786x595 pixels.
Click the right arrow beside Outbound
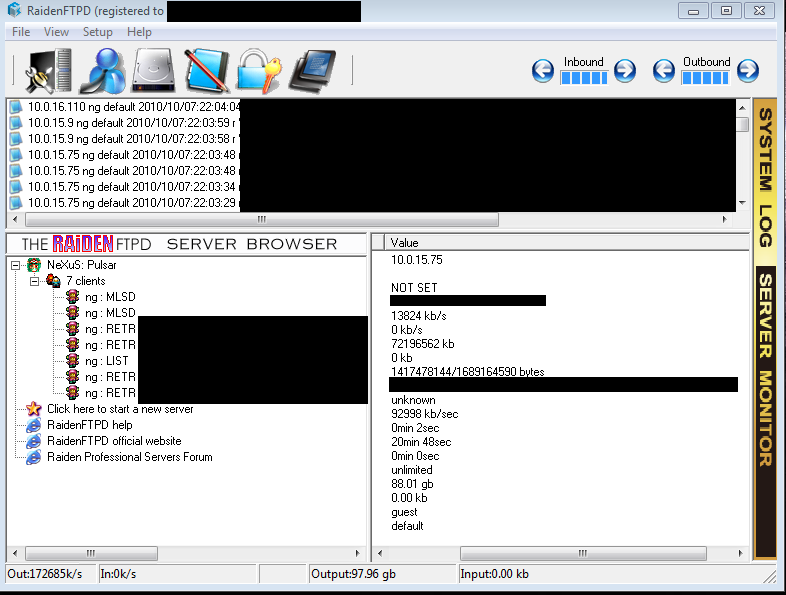click(747, 71)
